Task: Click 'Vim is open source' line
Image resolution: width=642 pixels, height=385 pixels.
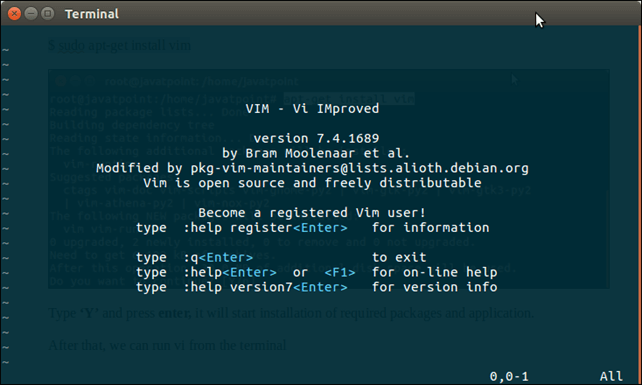Action: [312, 183]
